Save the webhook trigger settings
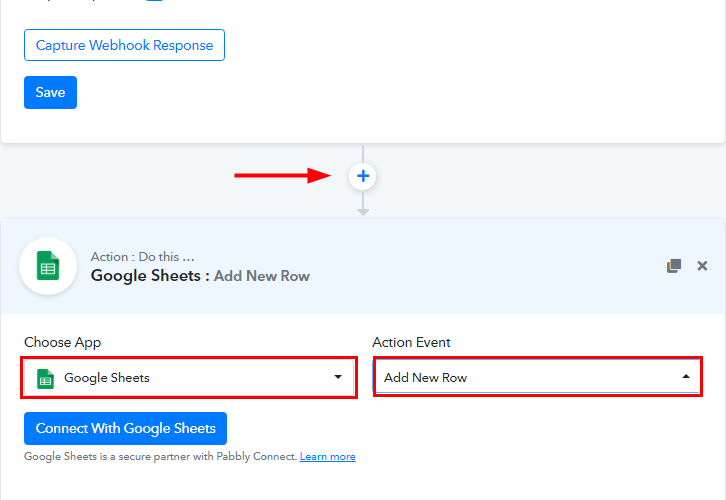 click(x=50, y=93)
